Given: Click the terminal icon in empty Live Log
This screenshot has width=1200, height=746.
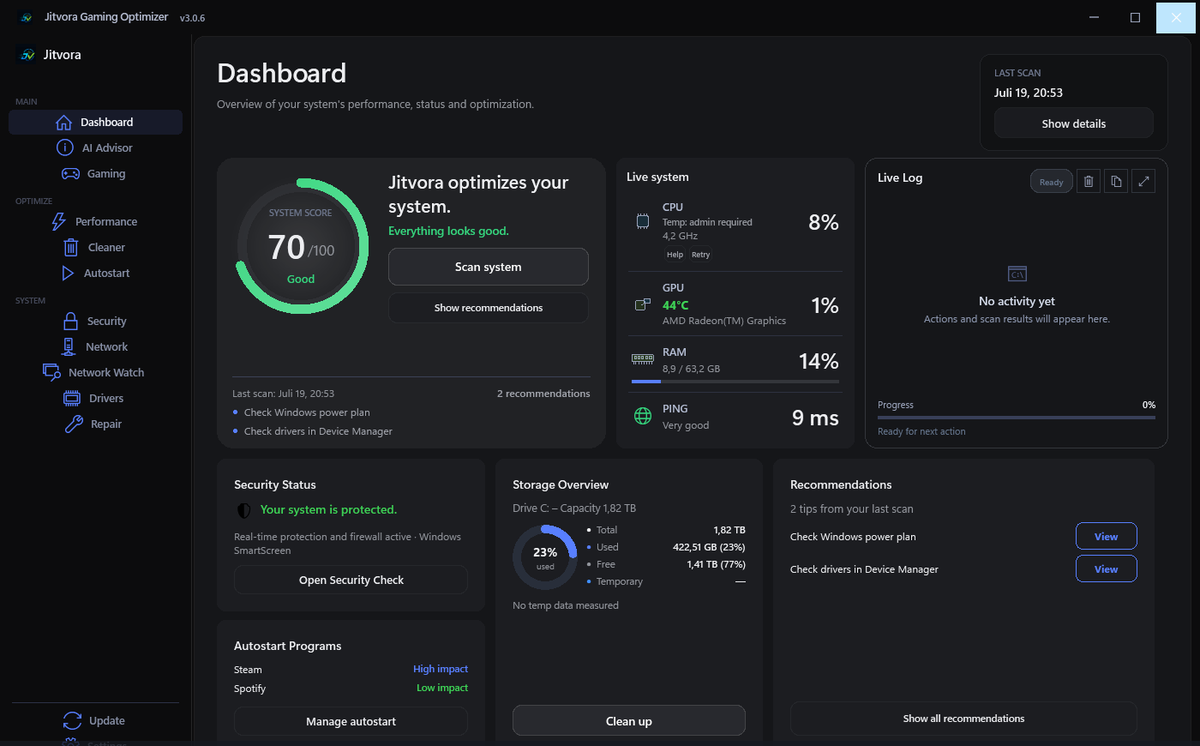Looking at the screenshot, I should point(1017,274).
